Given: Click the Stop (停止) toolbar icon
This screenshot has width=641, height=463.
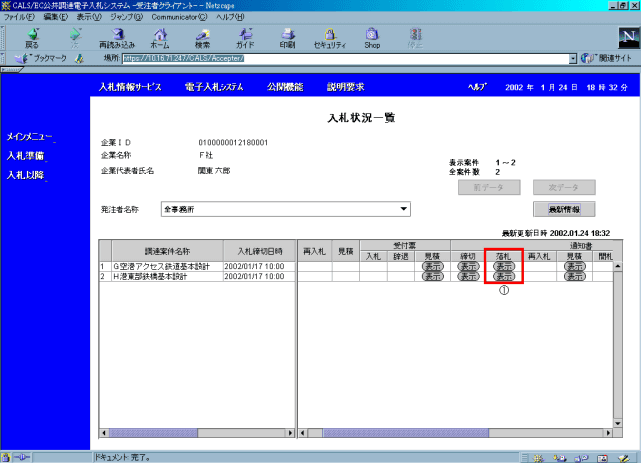Looking at the screenshot, I should 415,38.
